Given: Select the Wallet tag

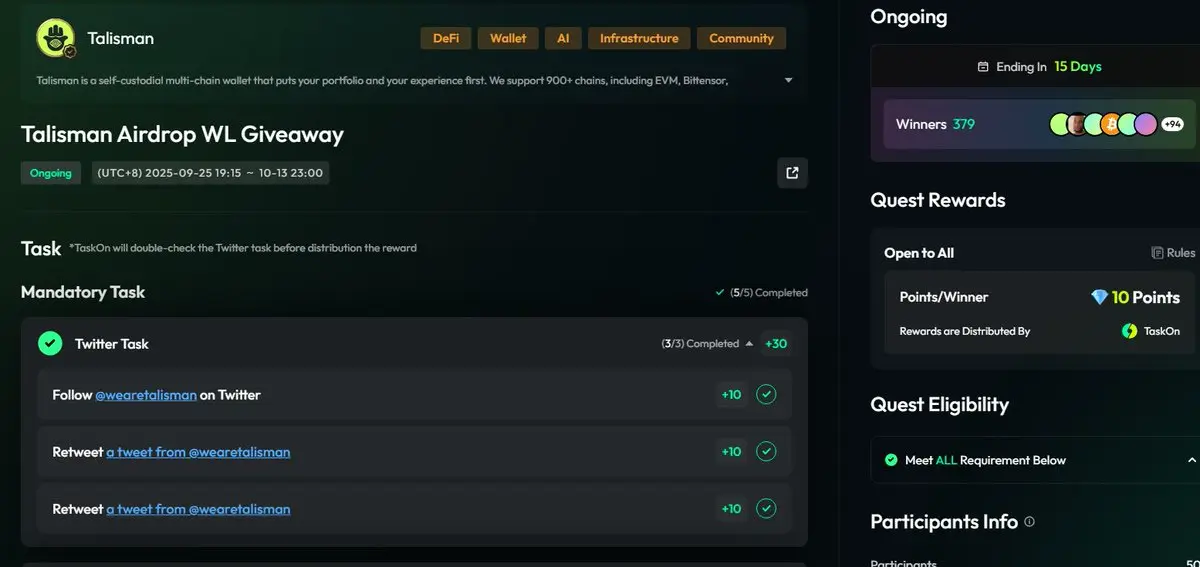Looking at the screenshot, I should pos(508,38).
